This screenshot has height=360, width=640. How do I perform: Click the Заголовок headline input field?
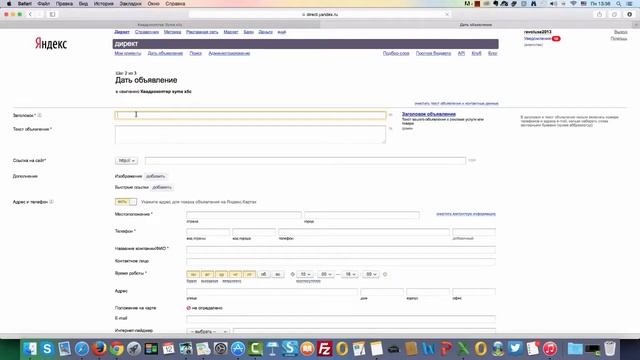pos(250,115)
